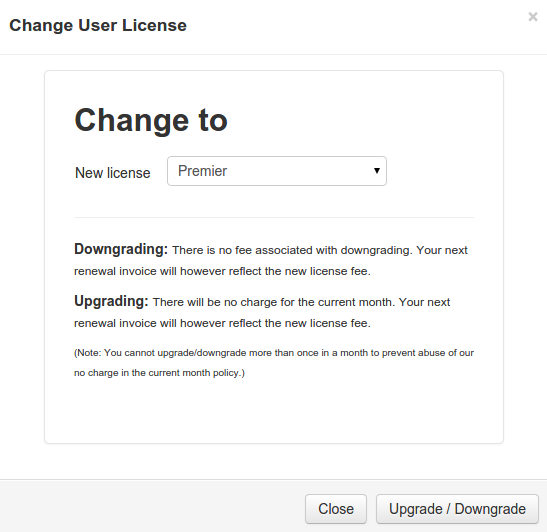
Task: Click the note about upgrade/downgrade once monthly
Action: [x=274, y=363]
